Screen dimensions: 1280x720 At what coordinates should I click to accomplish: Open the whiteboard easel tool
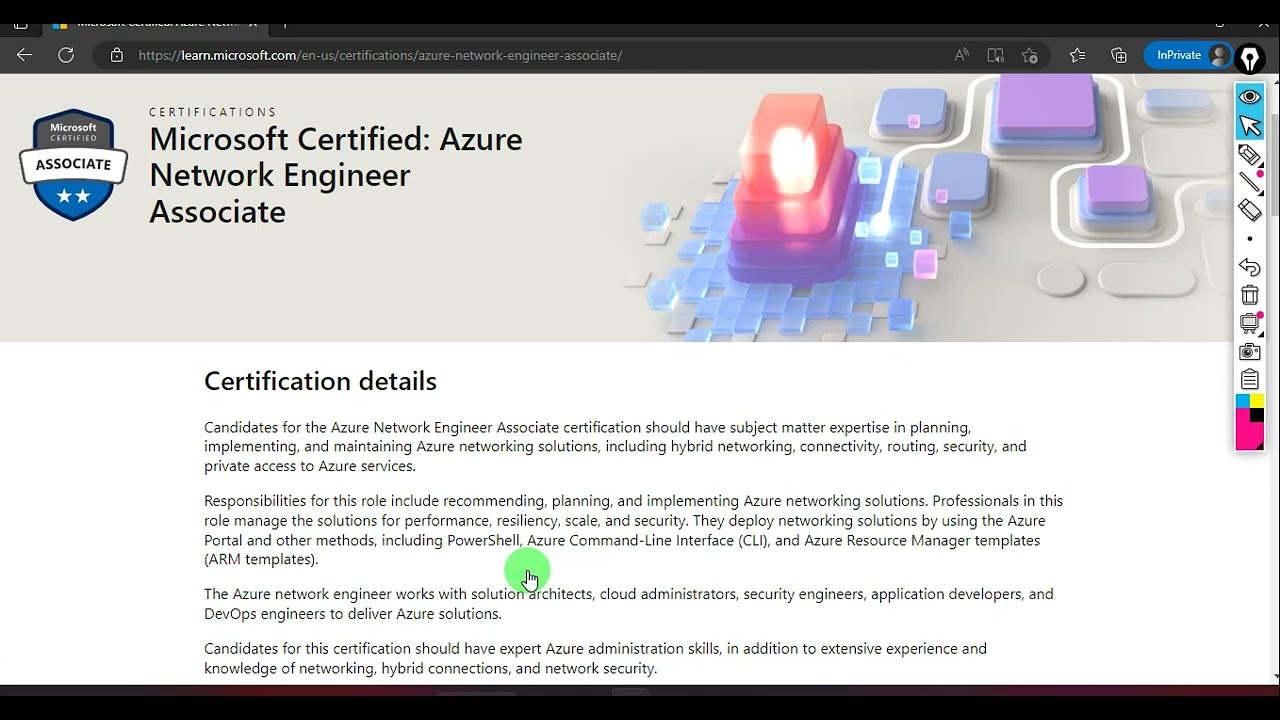click(x=1250, y=323)
